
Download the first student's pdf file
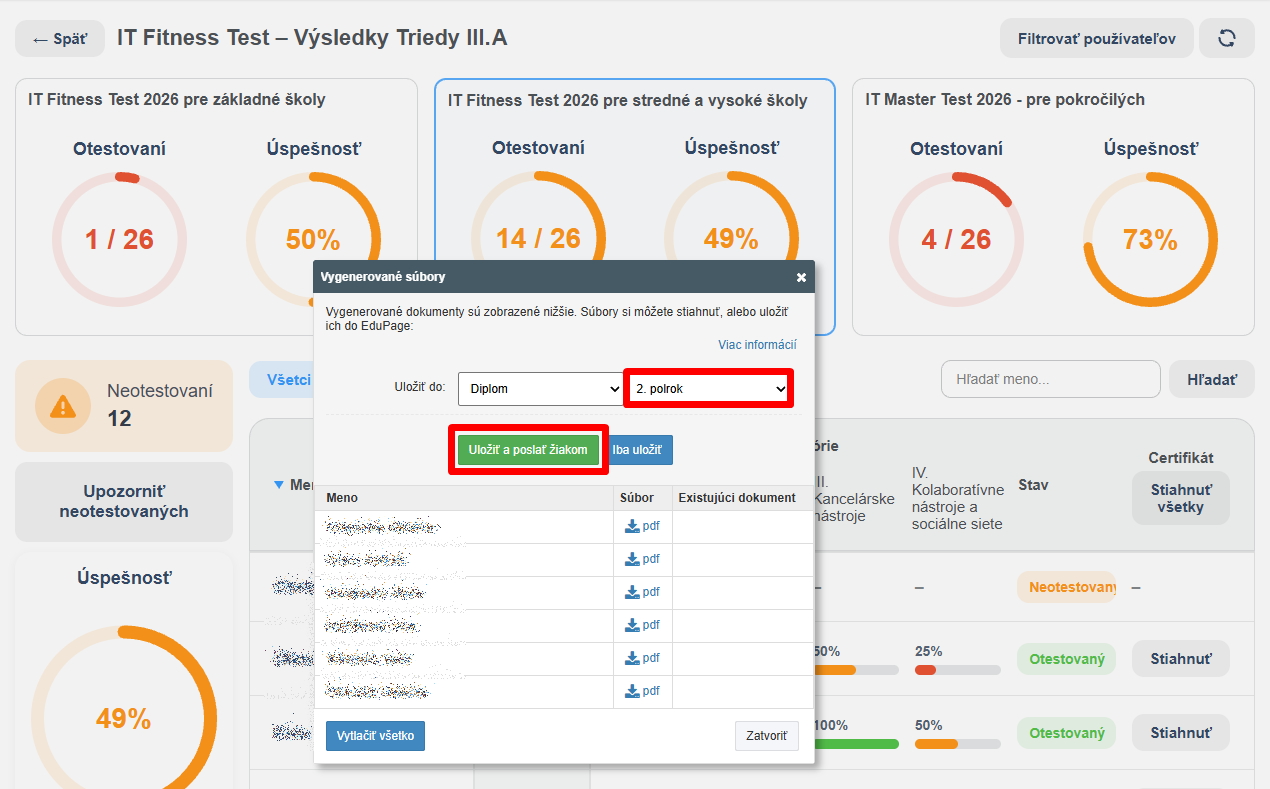click(642, 526)
